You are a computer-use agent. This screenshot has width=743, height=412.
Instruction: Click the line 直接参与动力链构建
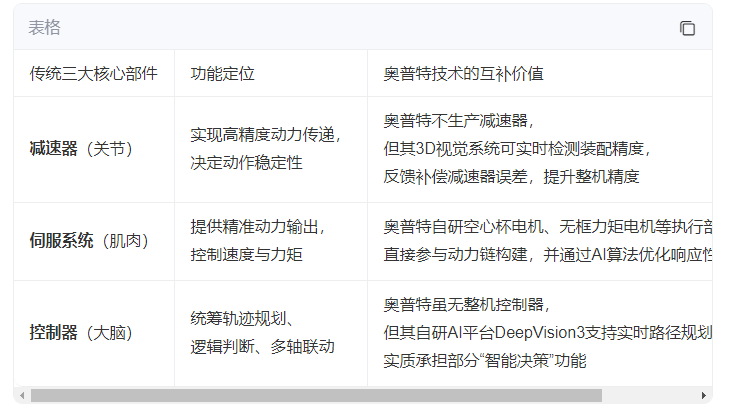click(x=548, y=255)
